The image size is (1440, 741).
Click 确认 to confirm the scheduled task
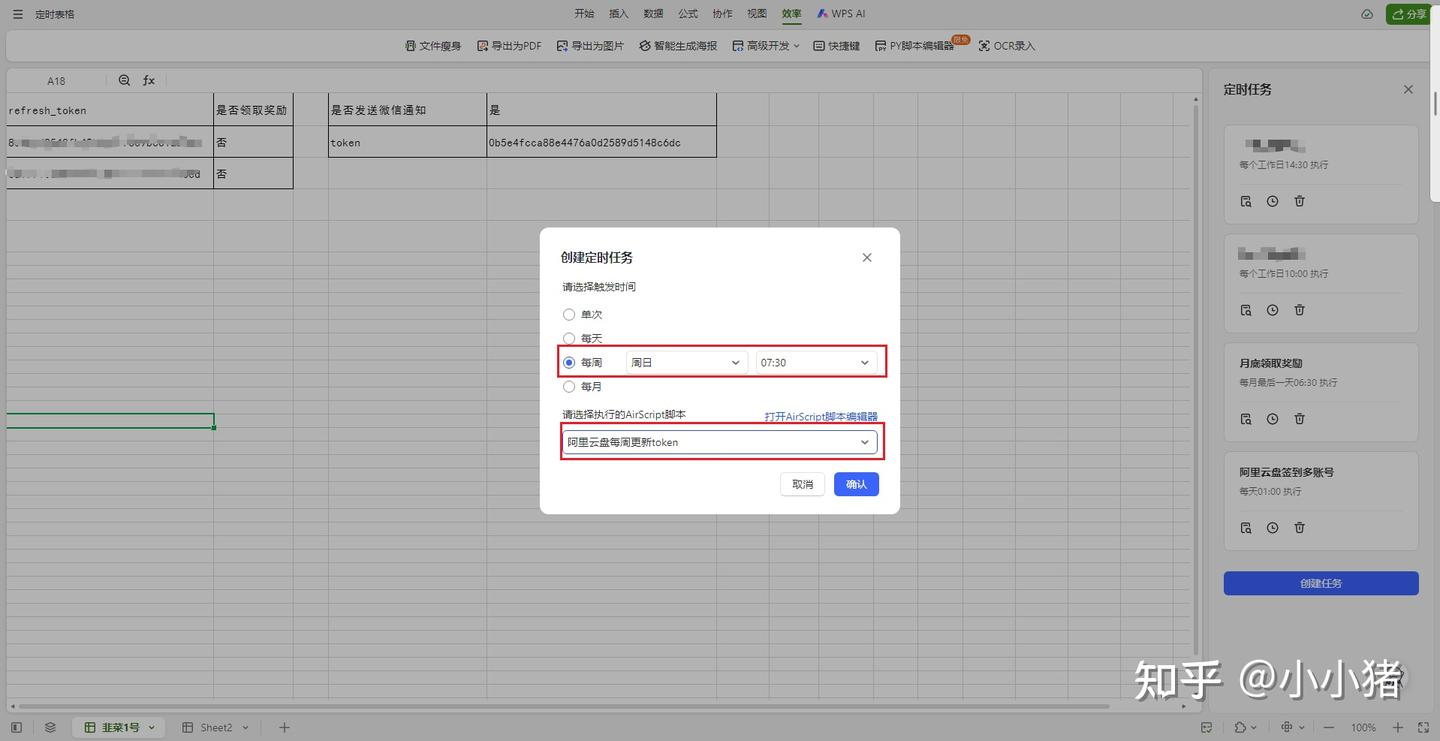[856, 484]
